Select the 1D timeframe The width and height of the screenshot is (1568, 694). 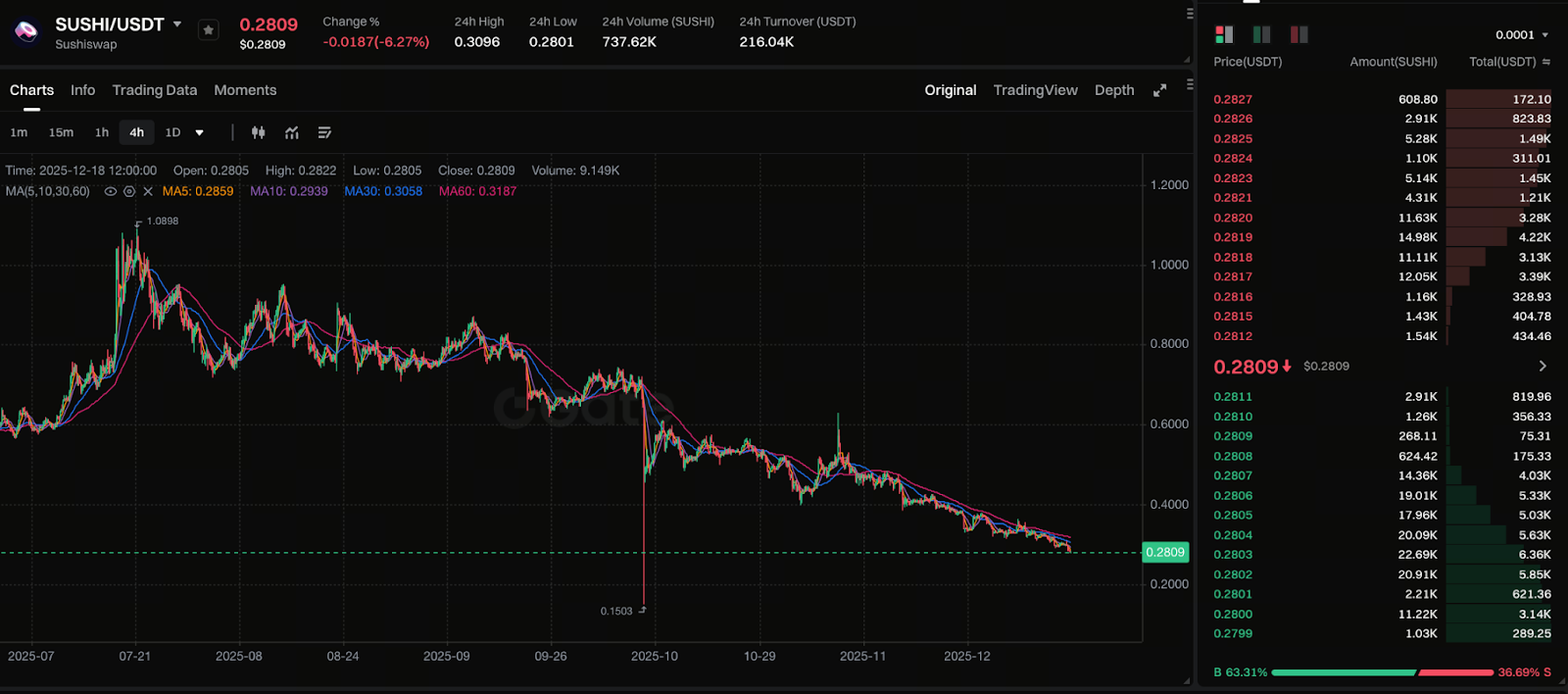(172, 132)
